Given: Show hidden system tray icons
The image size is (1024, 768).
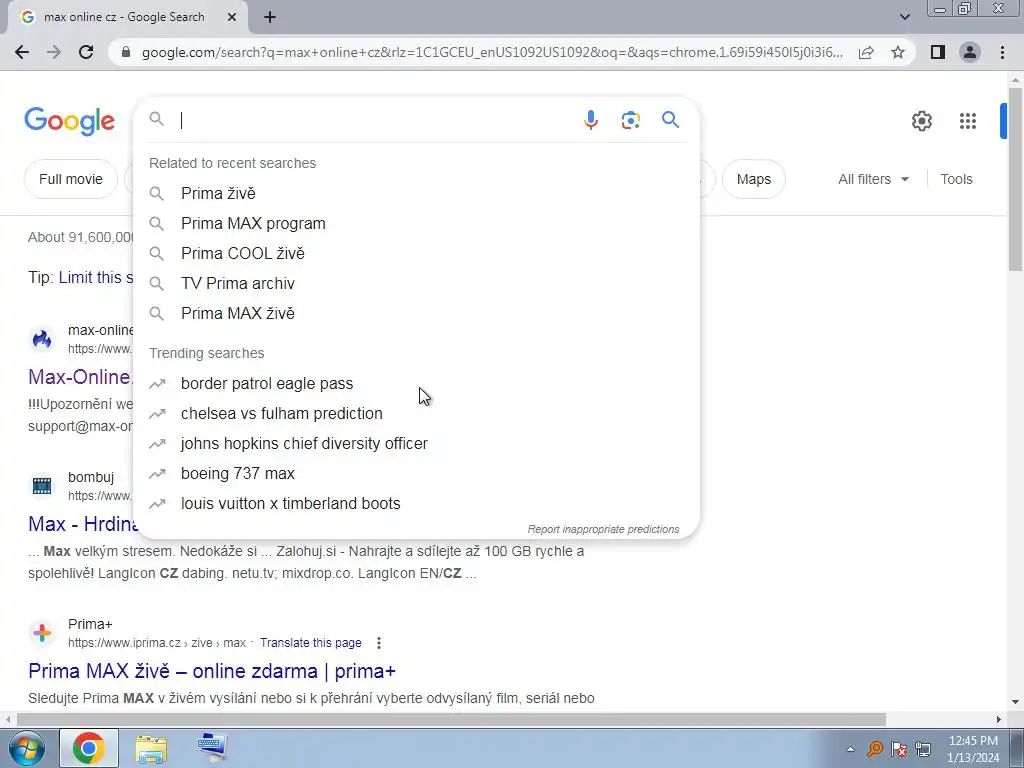Looking at the screenshot, I should 850,750.
